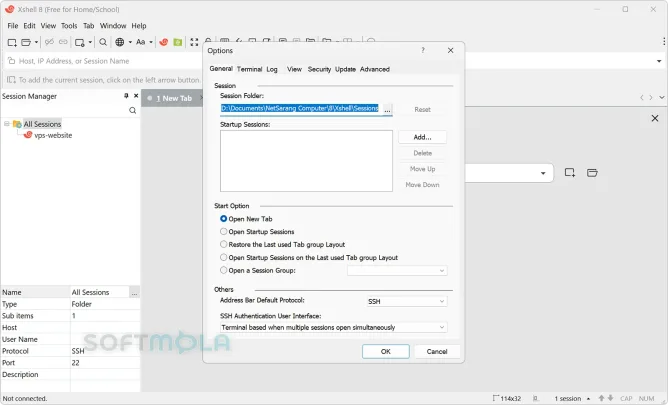Open the tab list chevron dropdown
Viewport: 668px width, 405px height.
coord(662,98)
